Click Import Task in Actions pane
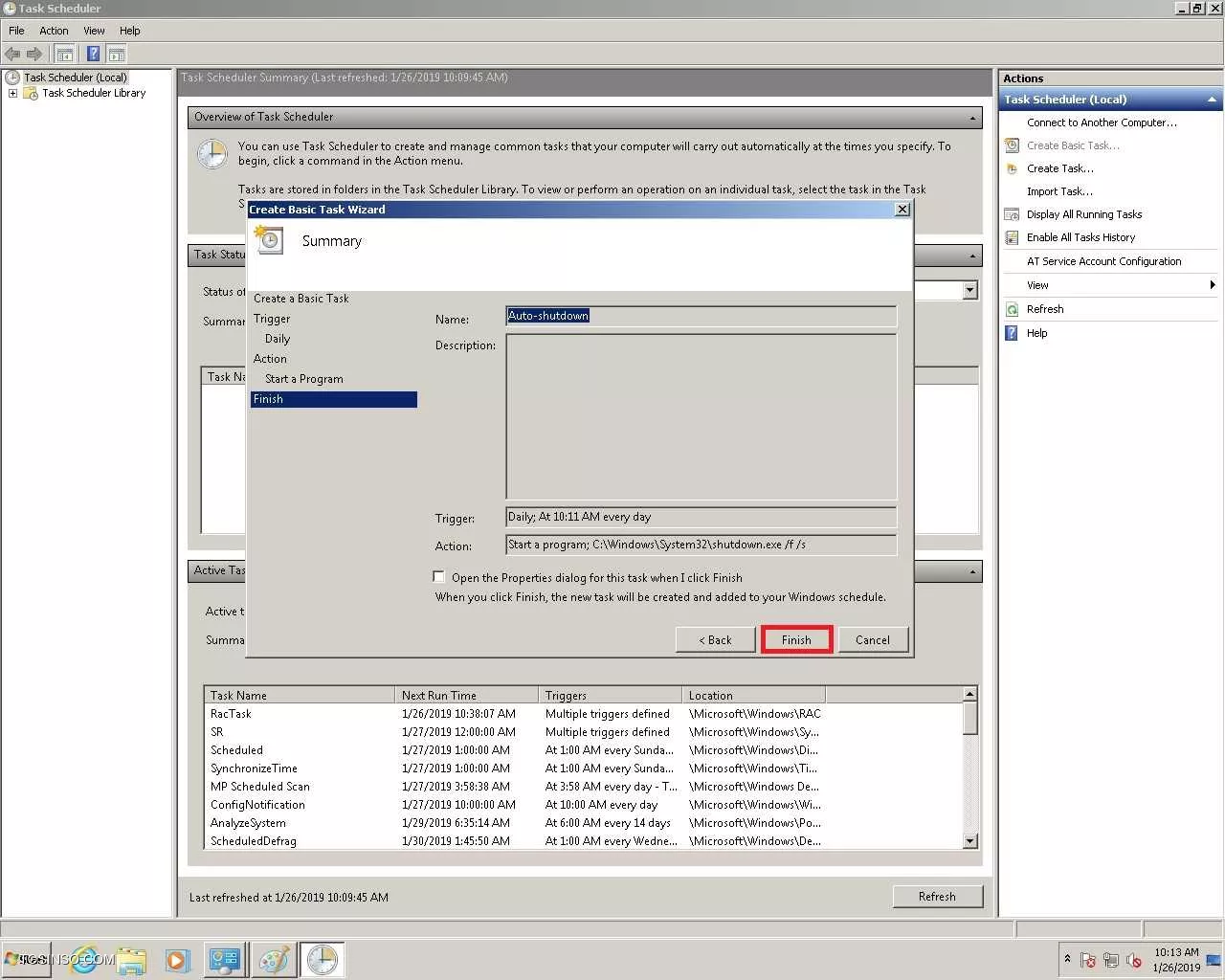Screen dimensions: 1225x980 pyautogui.click(x=1059, y=191)
